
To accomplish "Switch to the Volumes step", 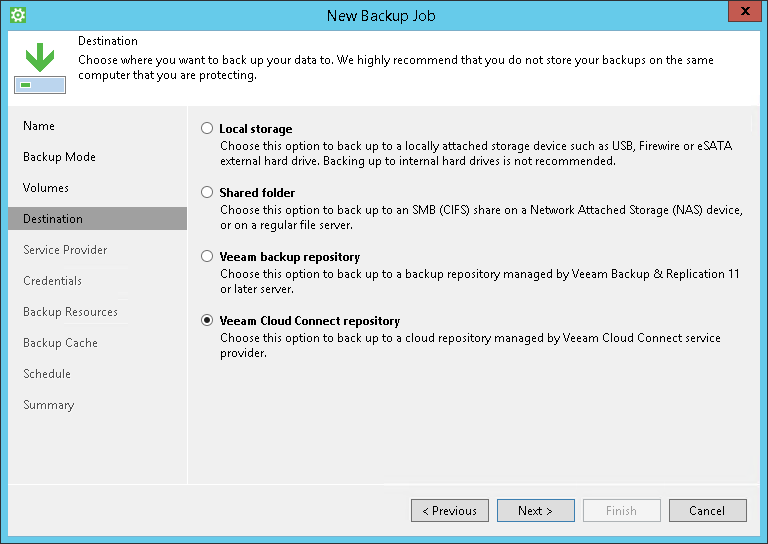I will click(x=46, y=188).
